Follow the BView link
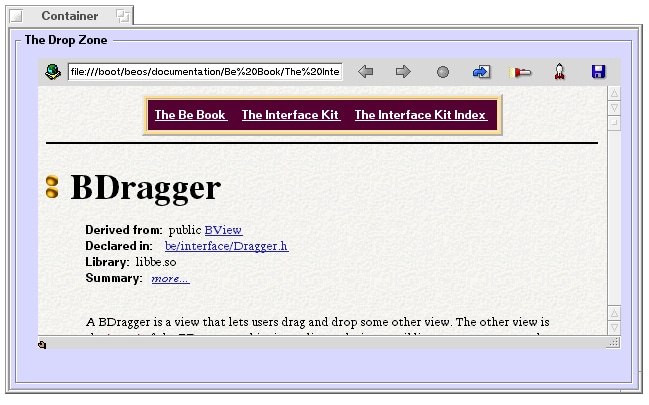This screenshot has height=405, width=649. [224, 230]
